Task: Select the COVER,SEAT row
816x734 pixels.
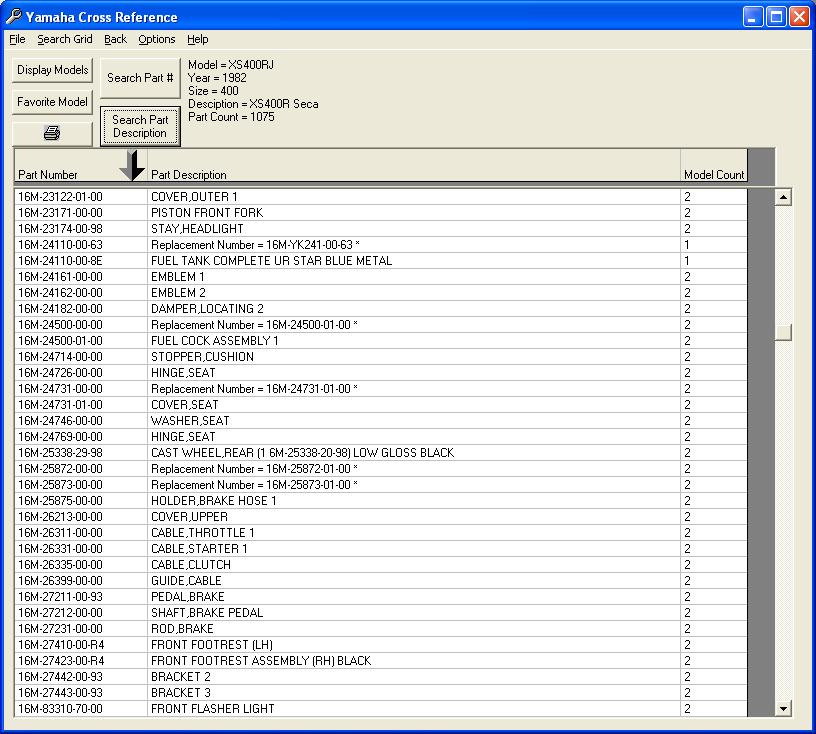Action: [x=380, y=404]
